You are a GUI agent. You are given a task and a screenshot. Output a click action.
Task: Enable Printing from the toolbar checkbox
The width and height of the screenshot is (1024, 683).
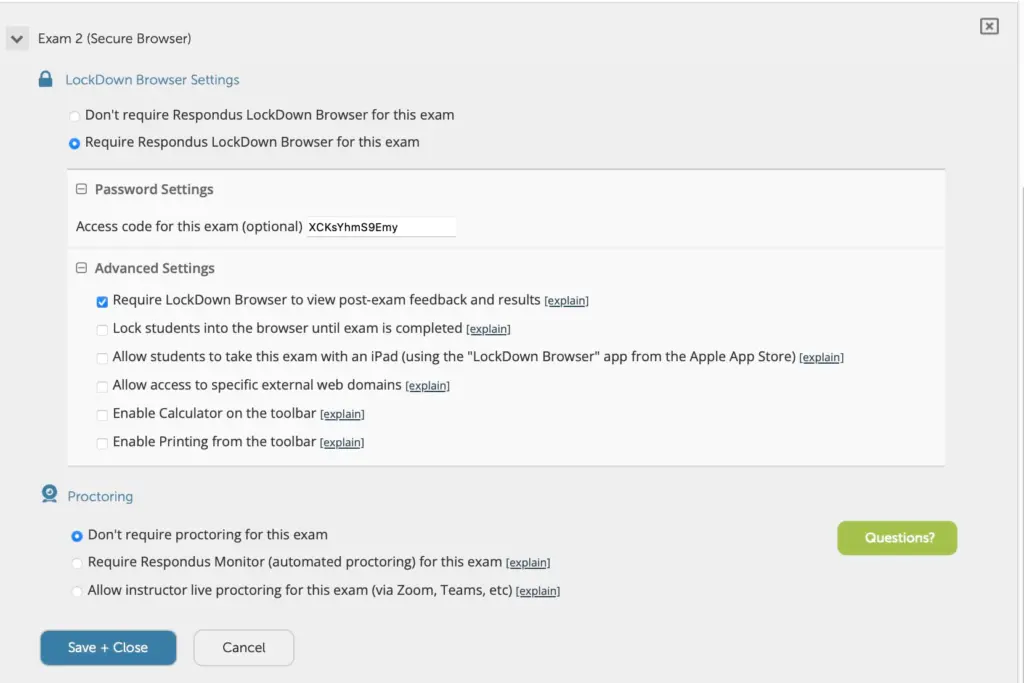(102, 443)
